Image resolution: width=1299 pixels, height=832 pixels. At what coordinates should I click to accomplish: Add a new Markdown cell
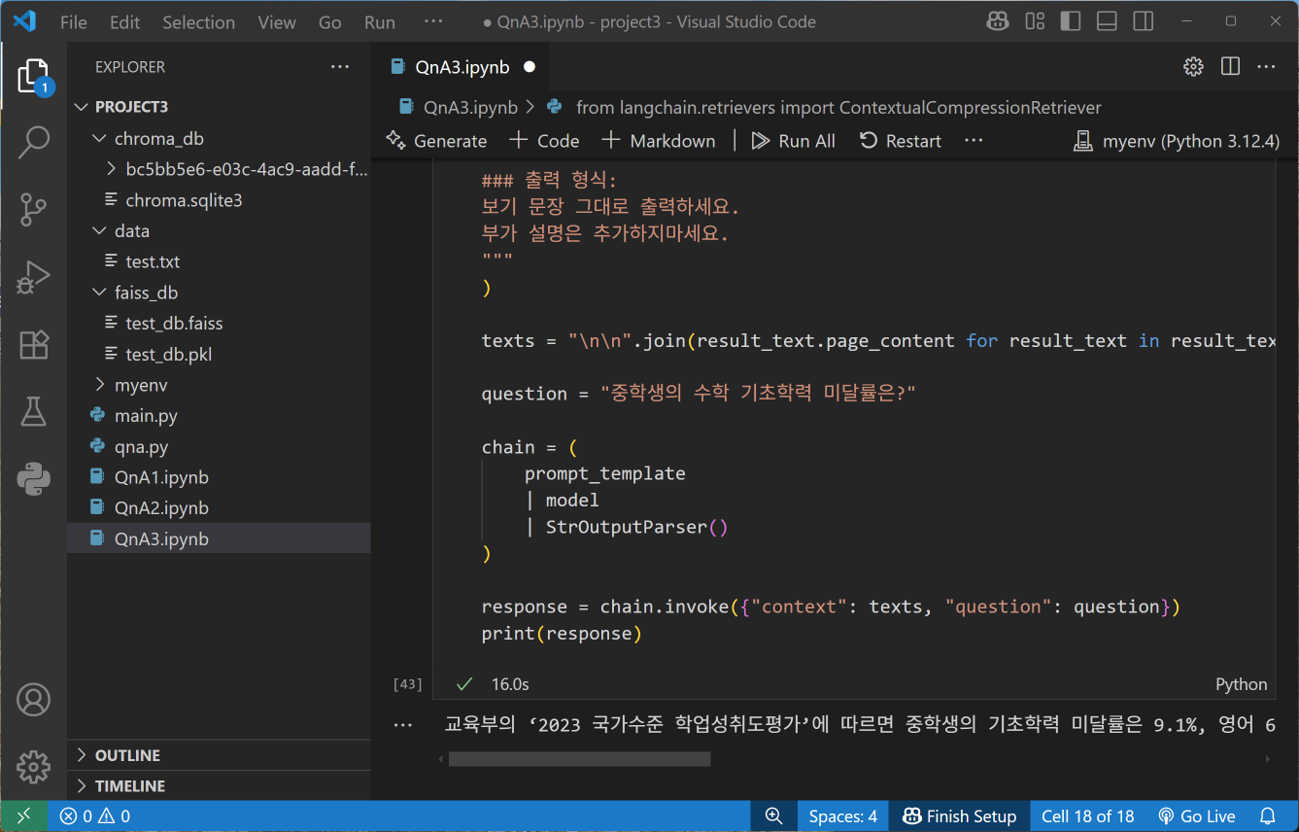(659, 141)
